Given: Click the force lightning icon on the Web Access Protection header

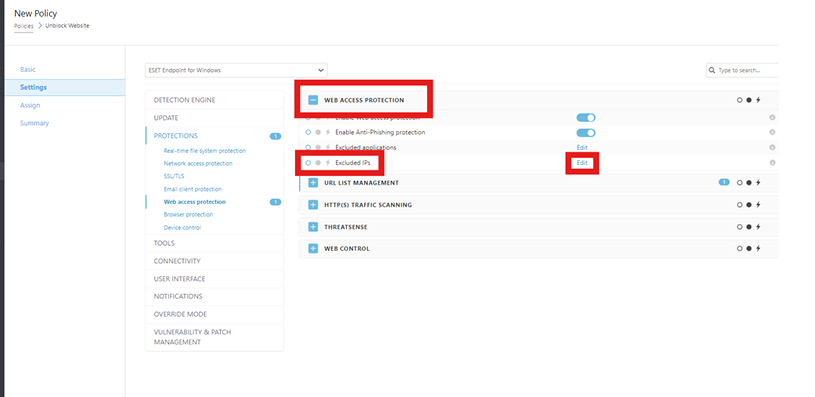Looking at the screenshot, I should point(758,100).
